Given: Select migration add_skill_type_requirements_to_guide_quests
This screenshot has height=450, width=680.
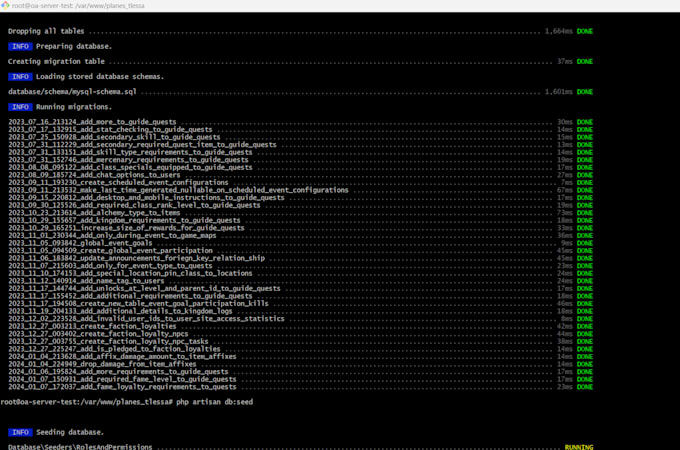Looking at the screenshot, I should pyautogui.click(x=130, y=153).
